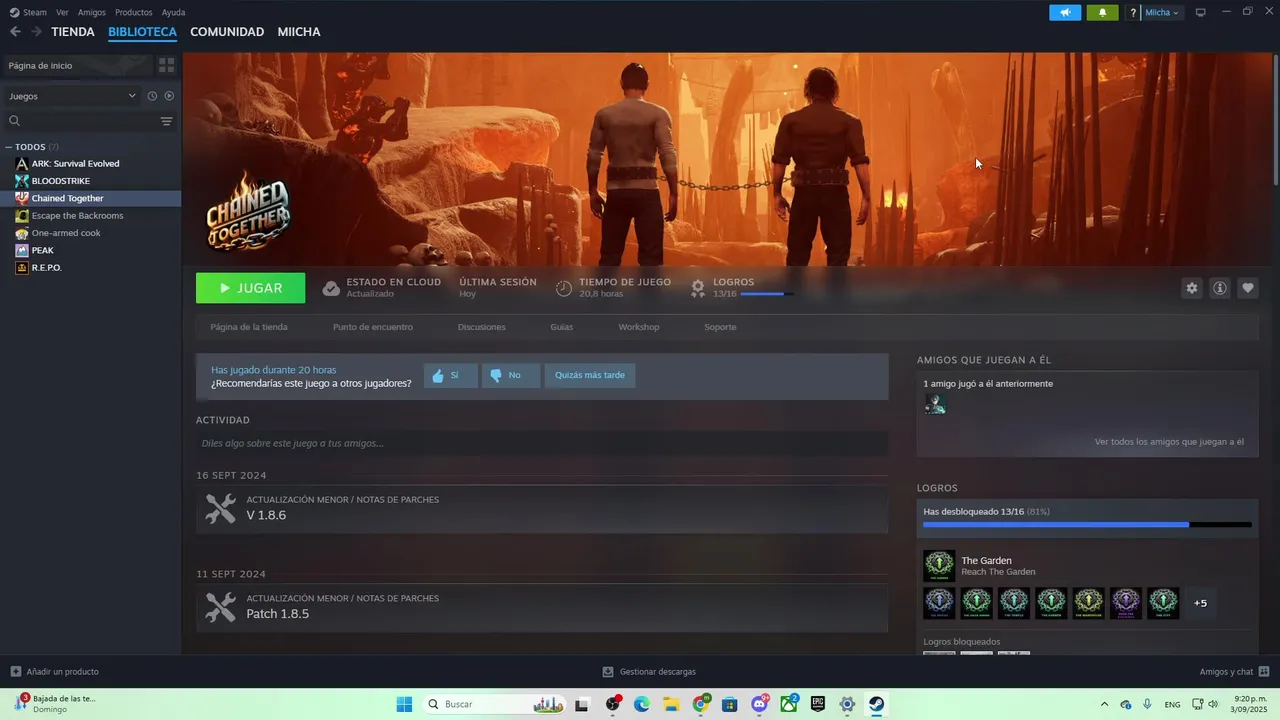The width and height of the screenshot is (1280, 720).
Task: Open the friend avatar under Amigos
Action: (935, 404)
